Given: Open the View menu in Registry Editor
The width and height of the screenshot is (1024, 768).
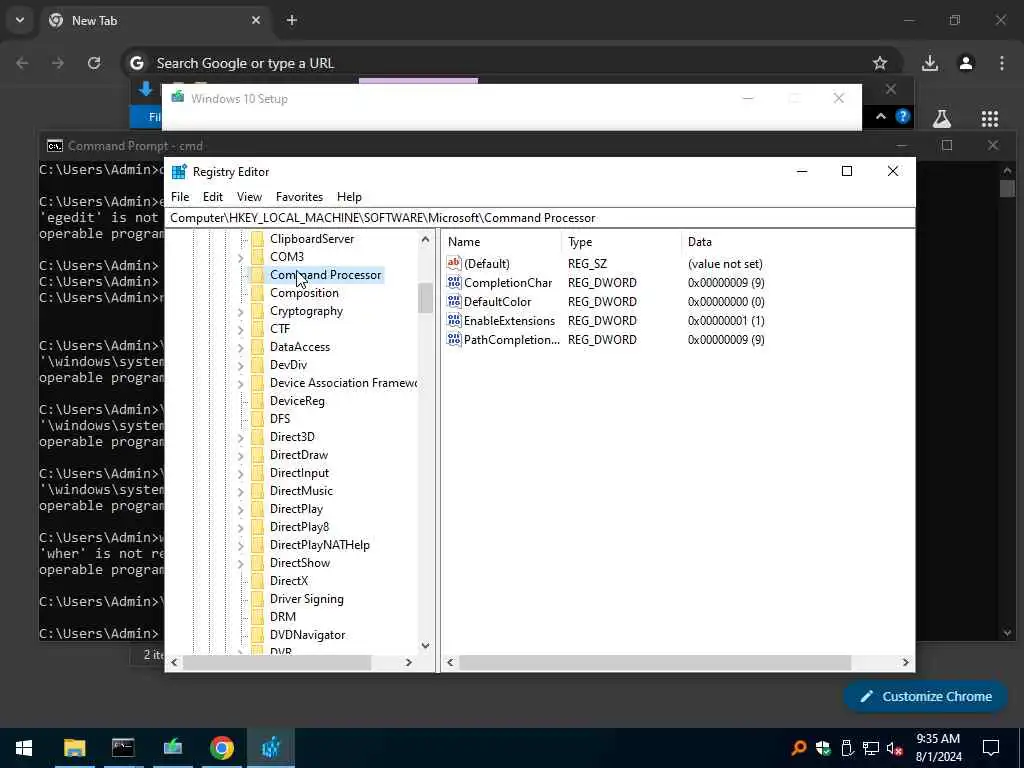Looking at the screenshot, I should click(249, 197).
